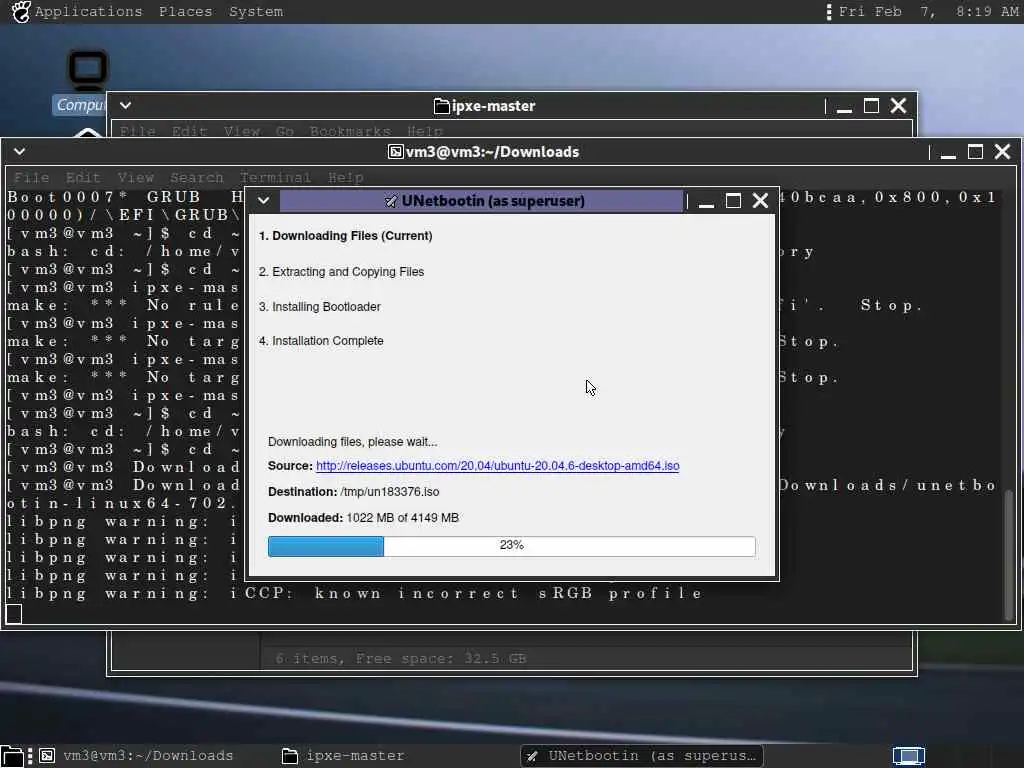Click the terminal vertical scrollbar thumb

pyautogui.click(x=1009, y=554)
